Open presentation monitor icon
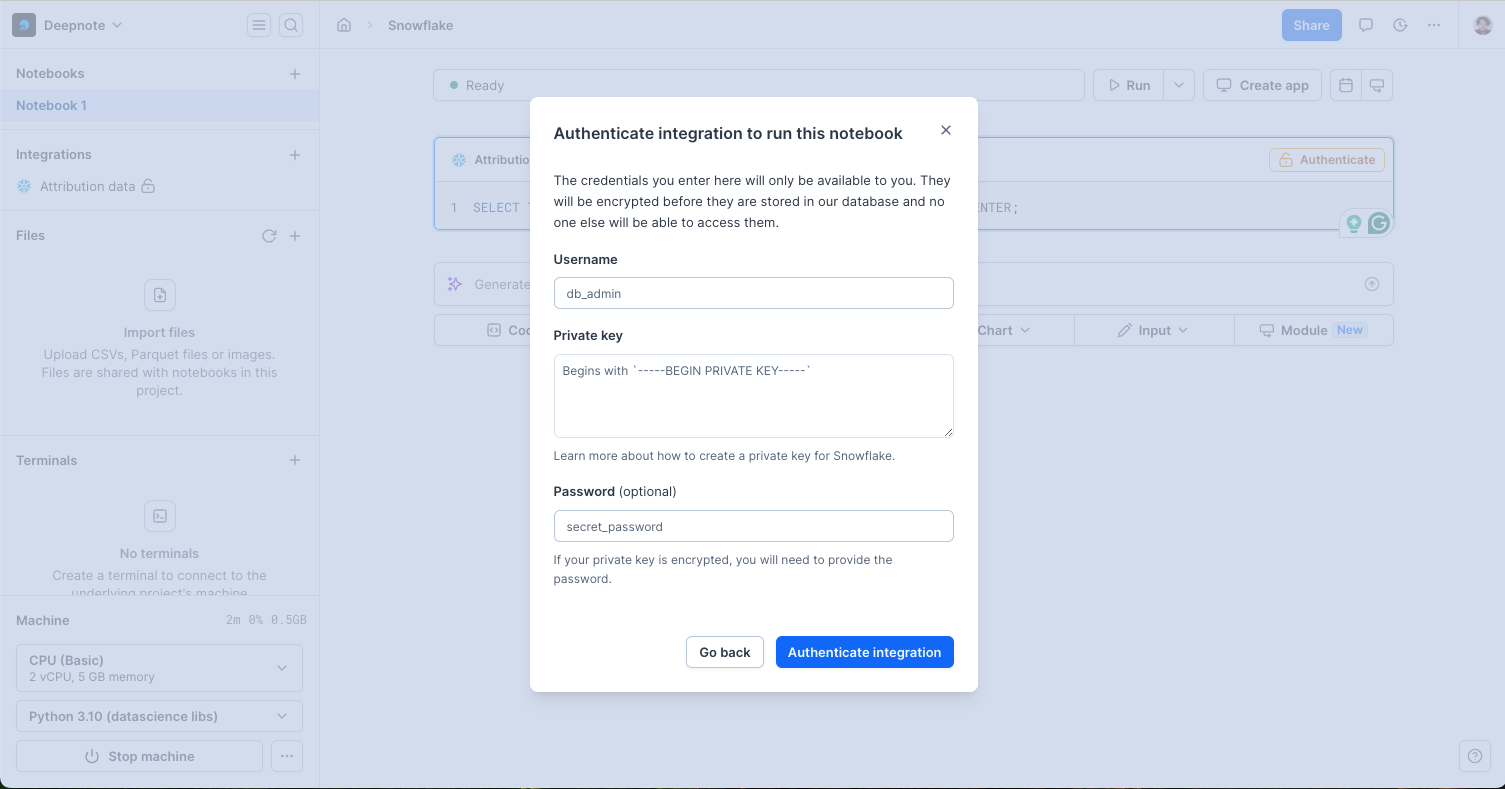The image size is (1505, 789). click(x=1377, y=85)
